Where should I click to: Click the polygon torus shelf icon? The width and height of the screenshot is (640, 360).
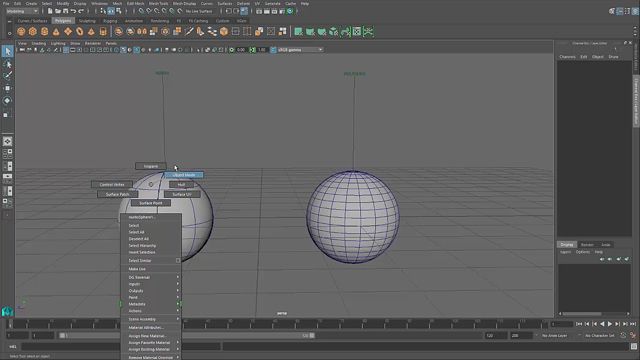click(x=80, y=31)
